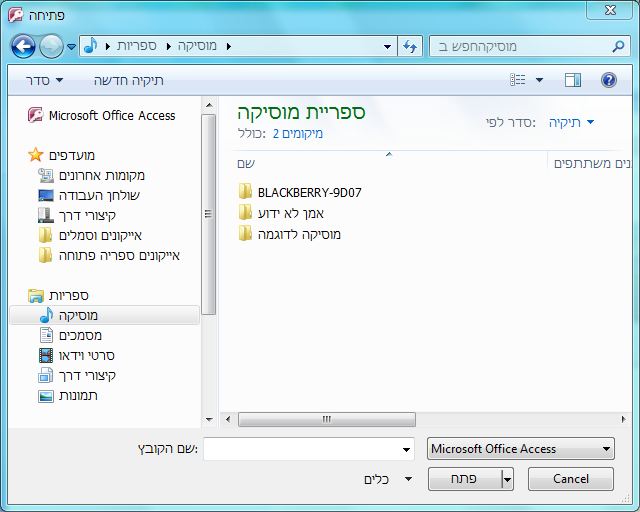Viewport: 640px width, 512px height.
Task: Click the star icon beside מועדפים
Action: (36, 155)
